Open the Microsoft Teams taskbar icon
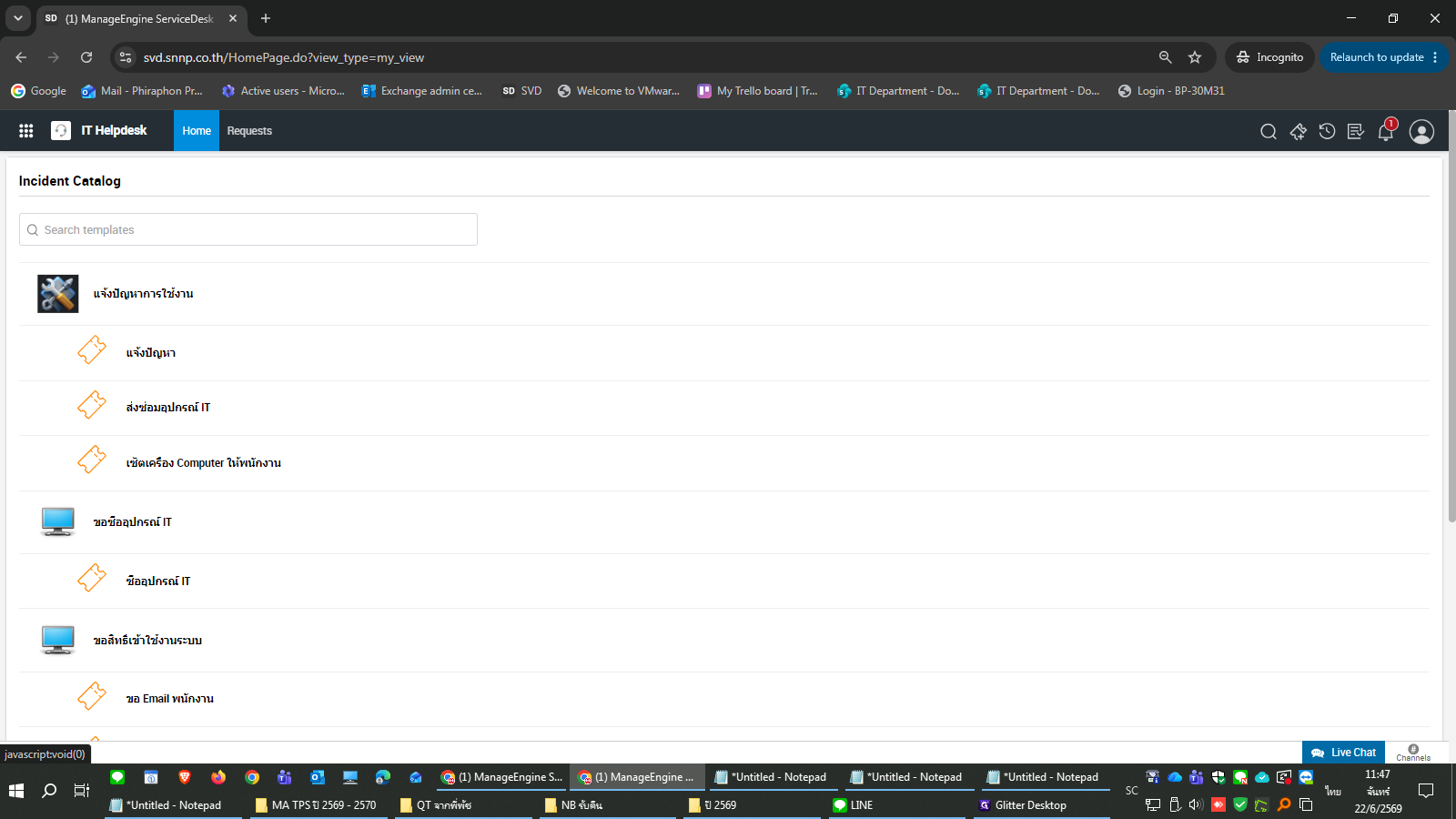The image size is (1456, 819). pyautogui.click(x=284, y=777)
